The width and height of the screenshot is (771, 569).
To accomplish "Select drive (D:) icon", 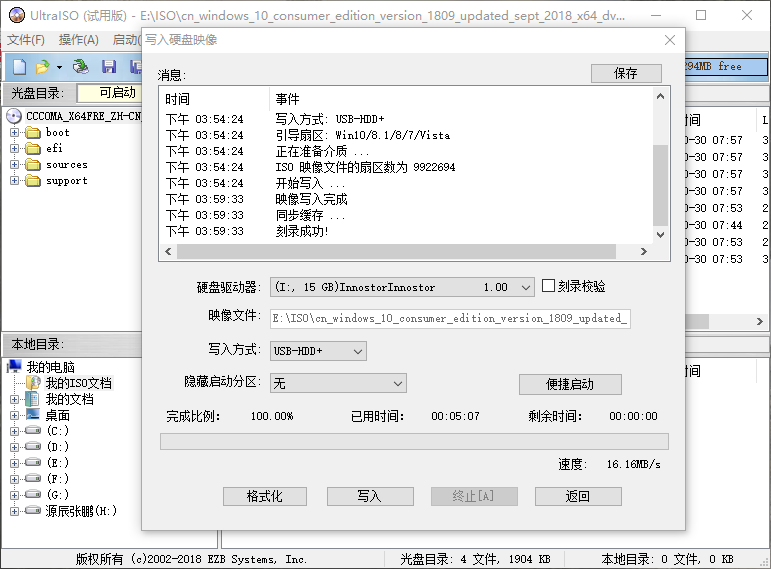I will pyautogui.click(x=33, y=446).
